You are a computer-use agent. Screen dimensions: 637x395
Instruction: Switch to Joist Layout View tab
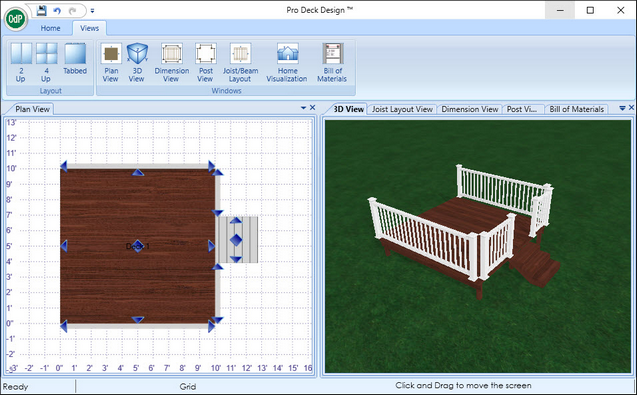click(x=402, y=109)
